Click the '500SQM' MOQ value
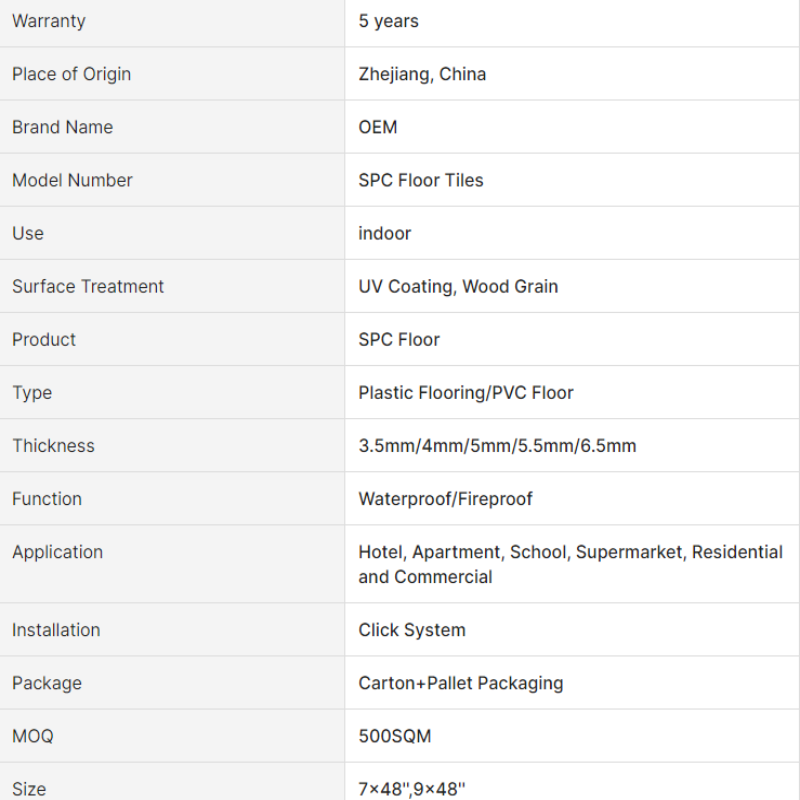 click(x=394, y=736)
